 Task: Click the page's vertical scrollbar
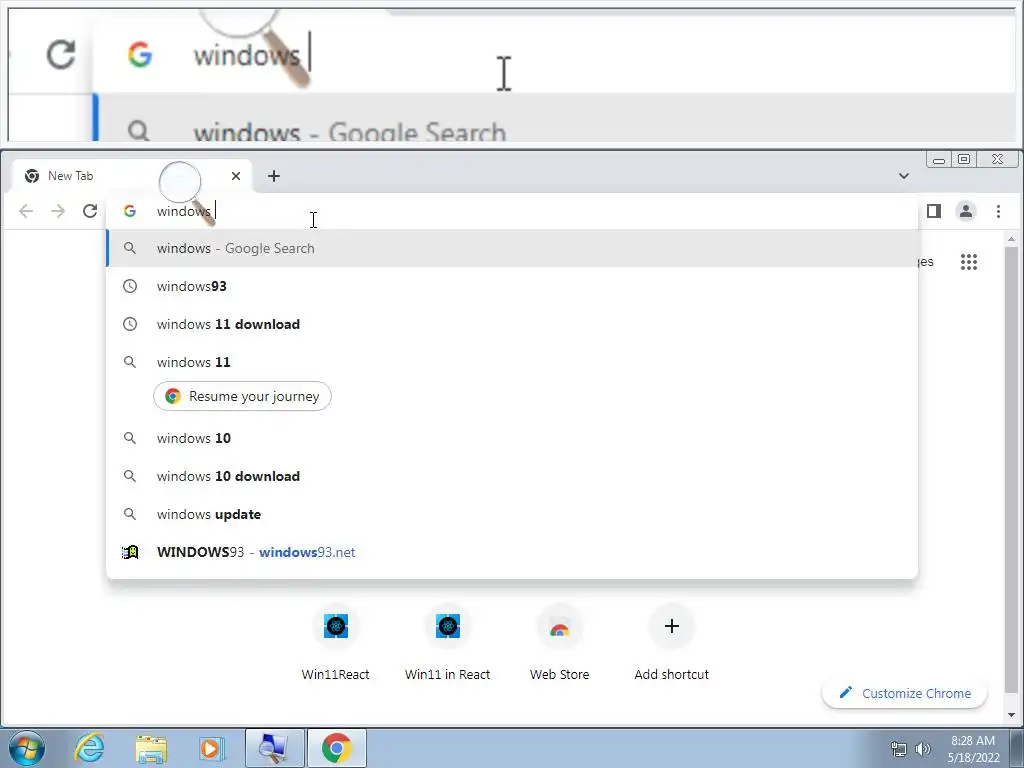[1011, 468]
